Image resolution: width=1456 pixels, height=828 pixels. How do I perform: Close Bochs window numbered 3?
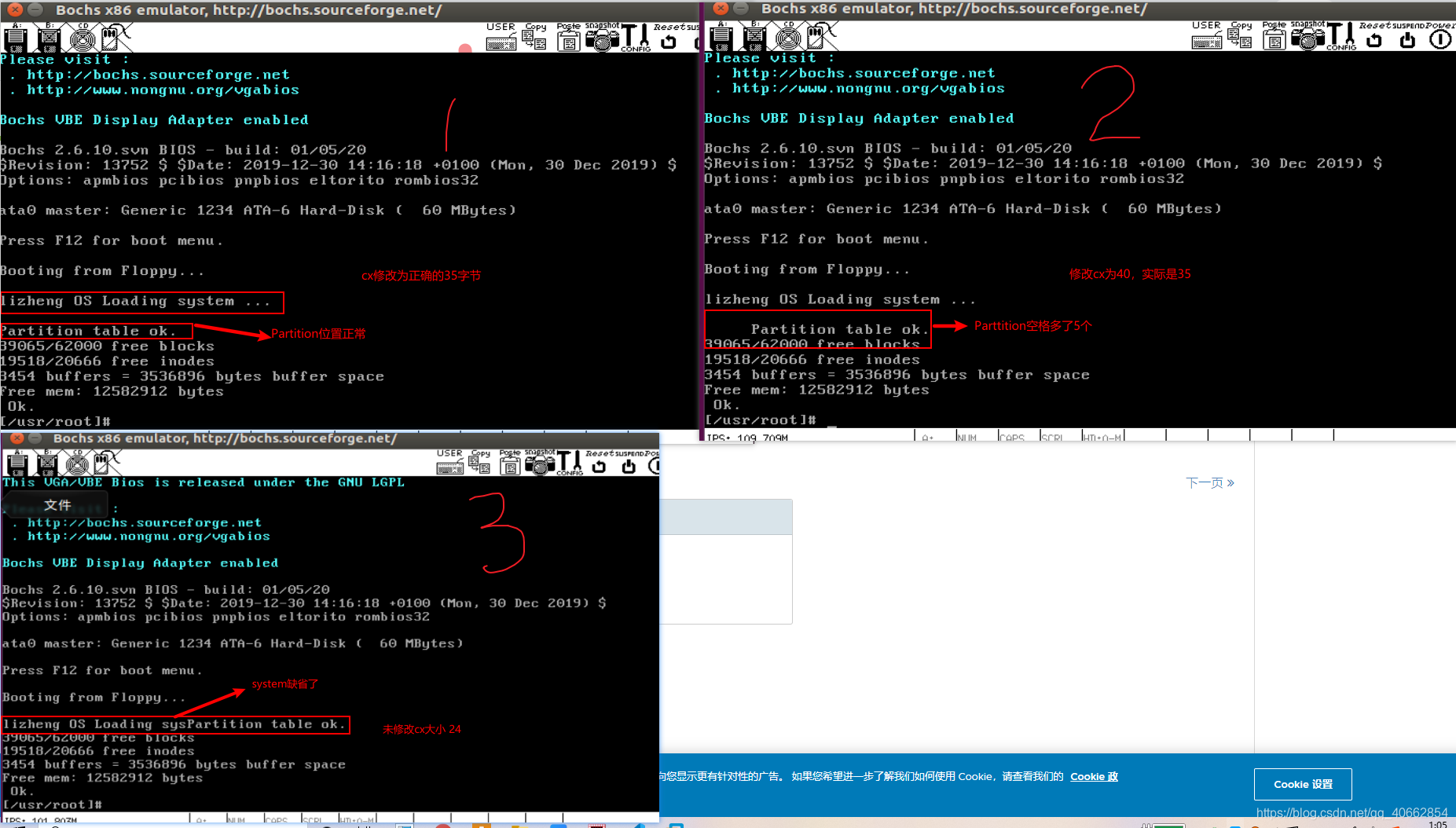tap(17, 438)
